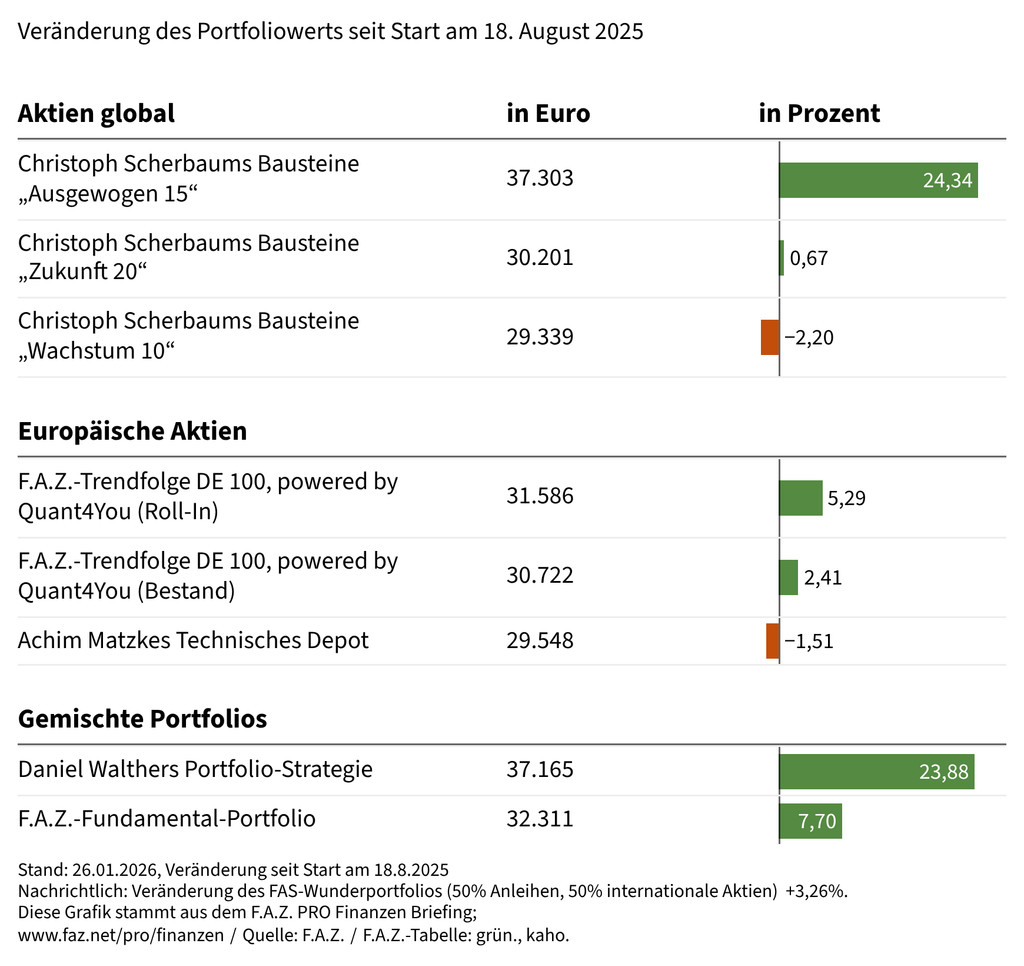
Task: Click the green 23,88 percent bar
Action: (x=876, y=771)
